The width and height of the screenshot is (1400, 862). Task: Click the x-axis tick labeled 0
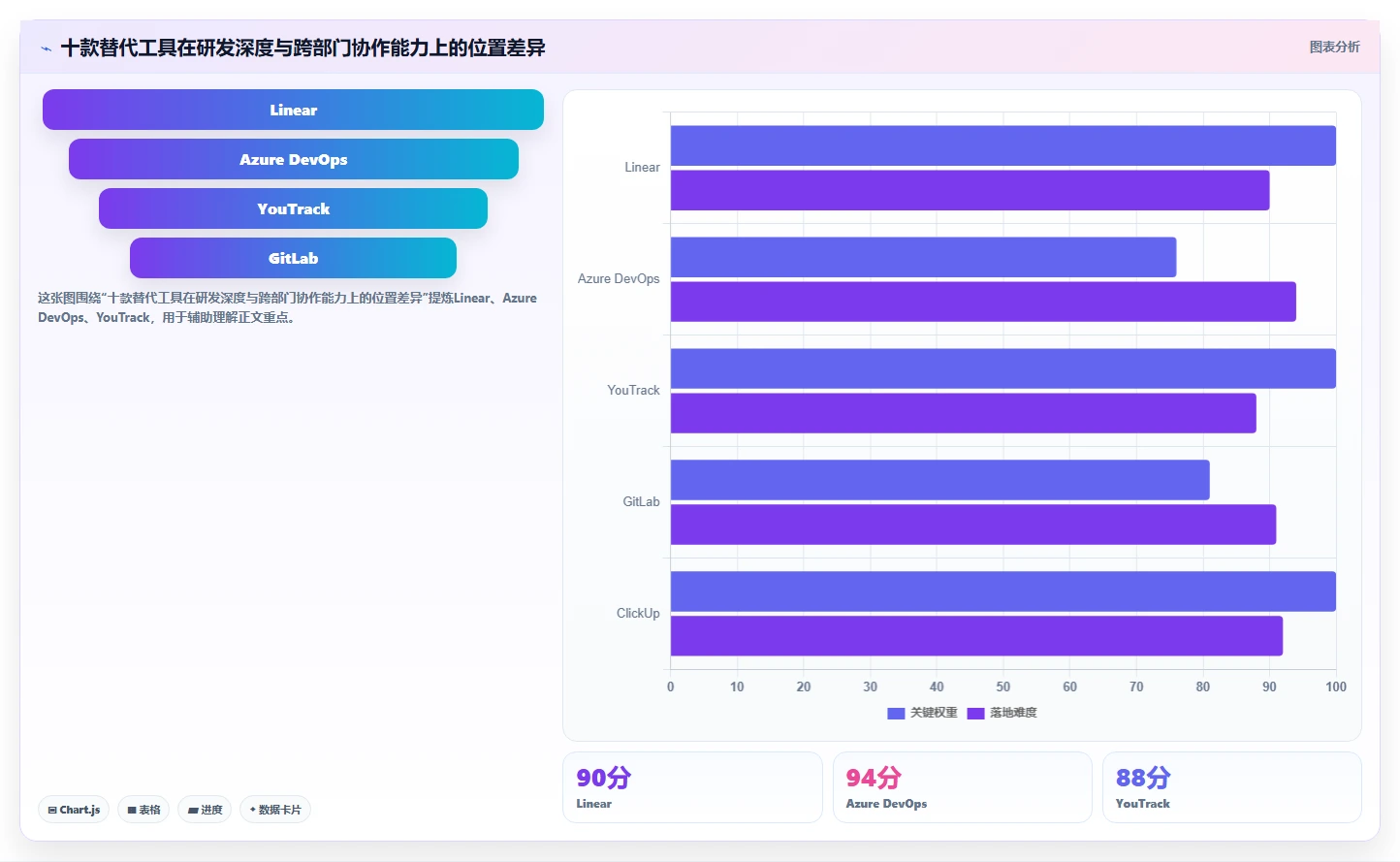tap(670, 686)
